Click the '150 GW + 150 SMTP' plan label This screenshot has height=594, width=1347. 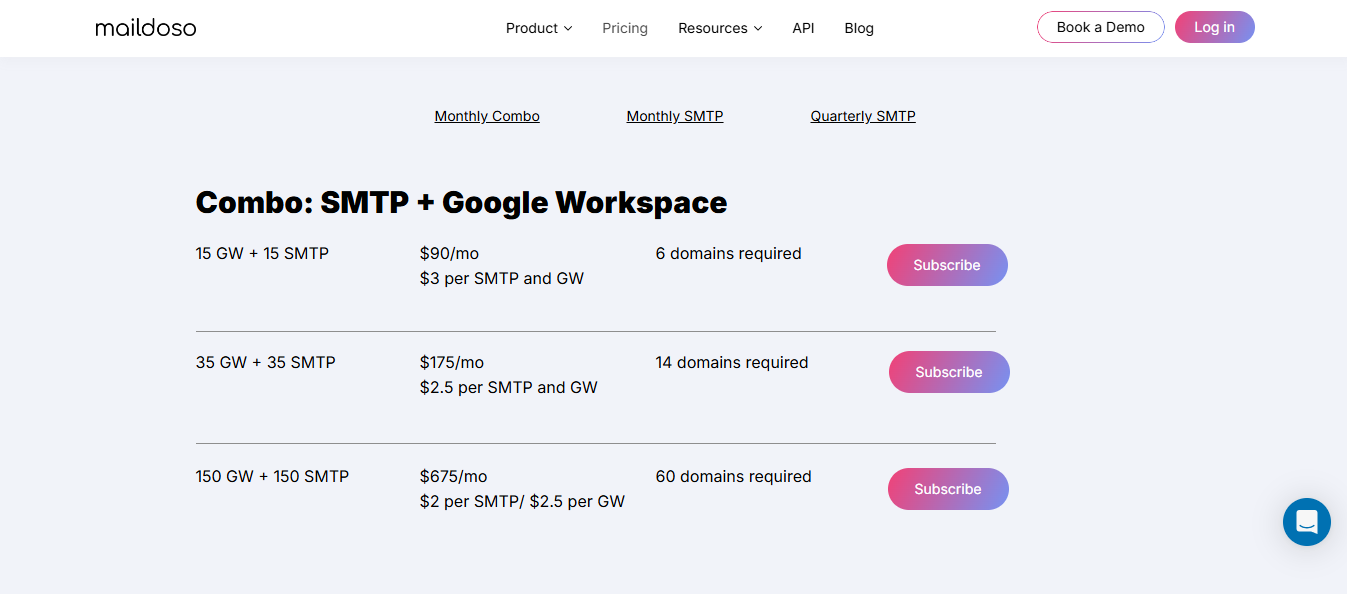point(272,477)
